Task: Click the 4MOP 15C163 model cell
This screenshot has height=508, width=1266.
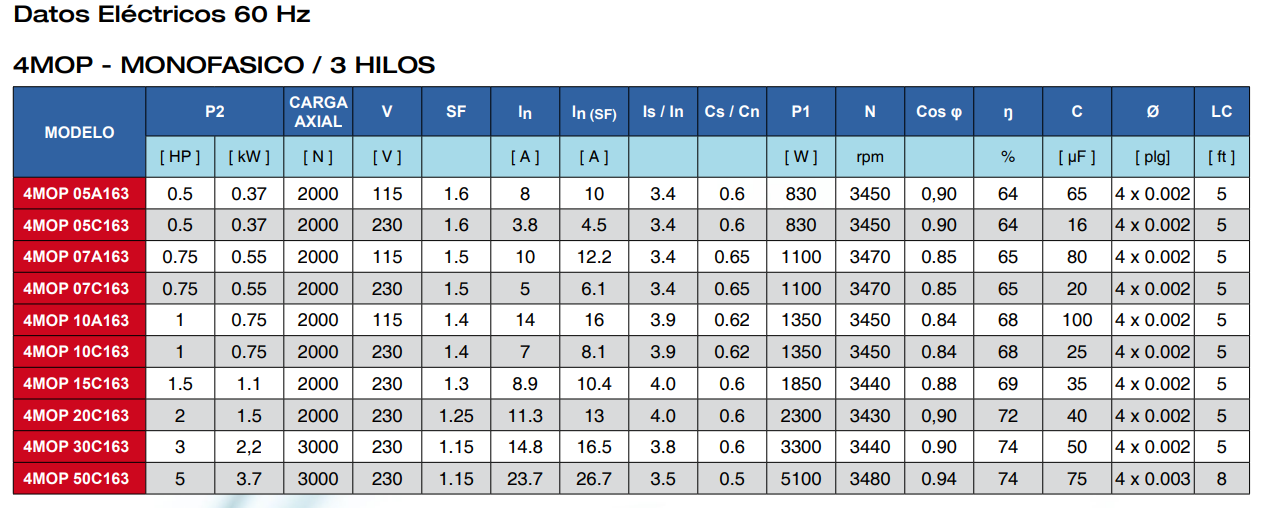Action: [x=79, y=384]
